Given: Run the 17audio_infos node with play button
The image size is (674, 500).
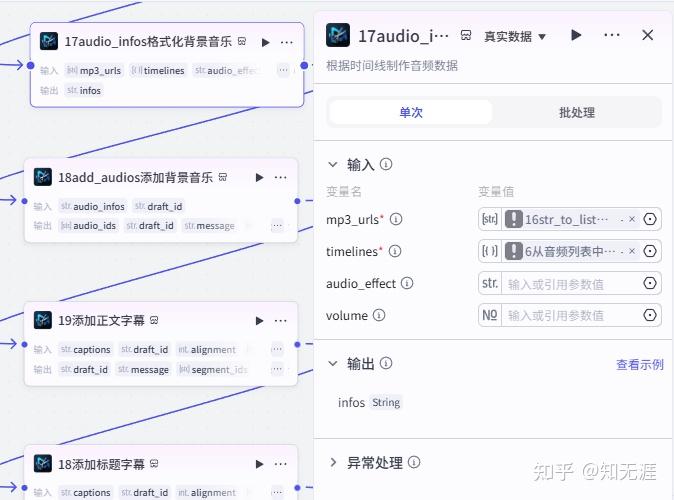Looking at the screenshot, I should (266, 42).
